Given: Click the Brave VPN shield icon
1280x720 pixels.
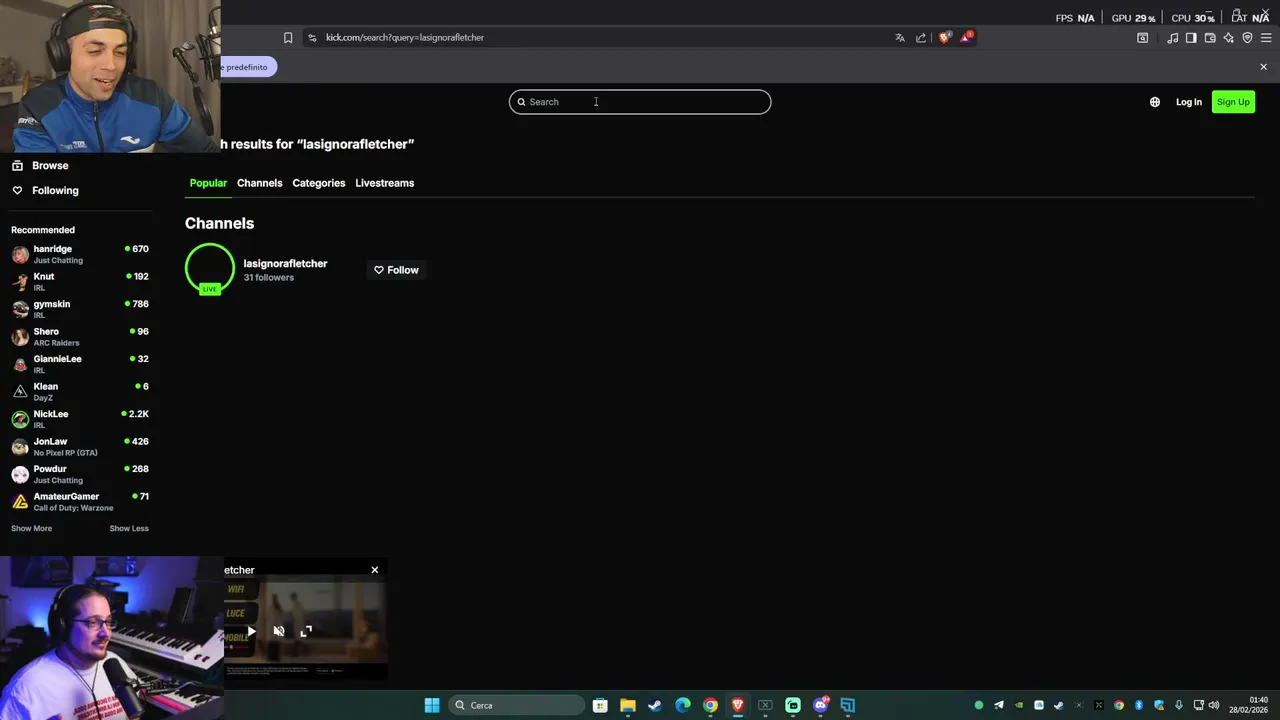Looking at the screenshot, I should point(1247,37).
